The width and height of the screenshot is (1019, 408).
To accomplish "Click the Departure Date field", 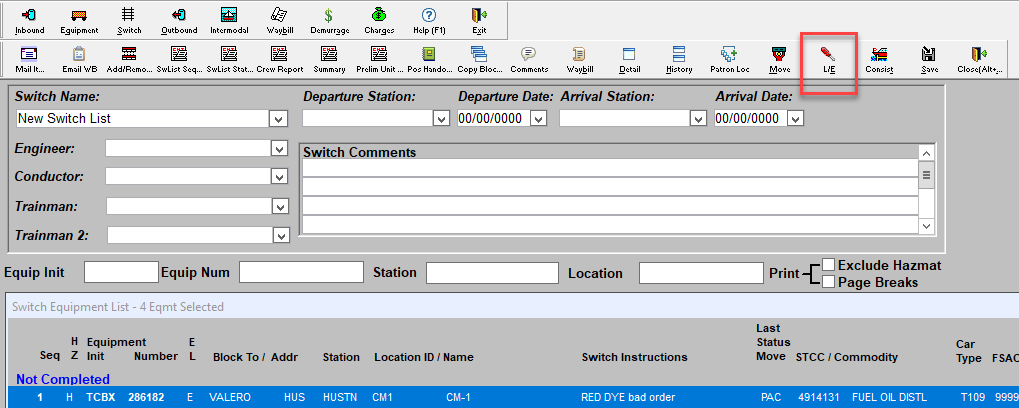I will pos(494,119).
